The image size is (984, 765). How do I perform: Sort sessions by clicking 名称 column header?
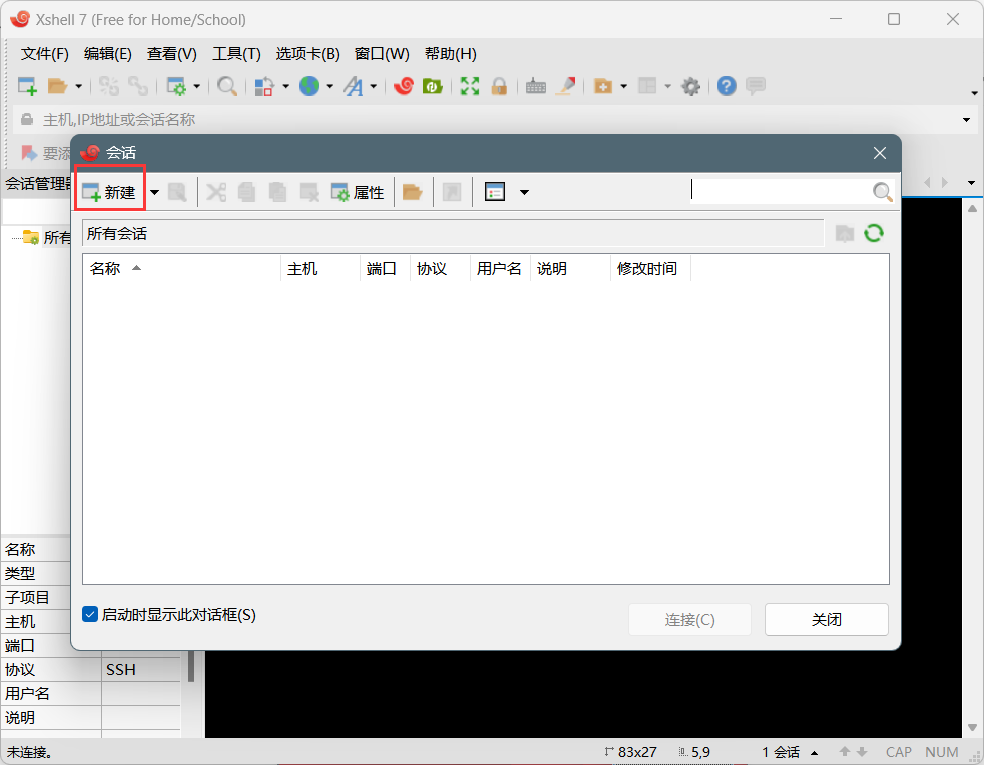(106, 268)
